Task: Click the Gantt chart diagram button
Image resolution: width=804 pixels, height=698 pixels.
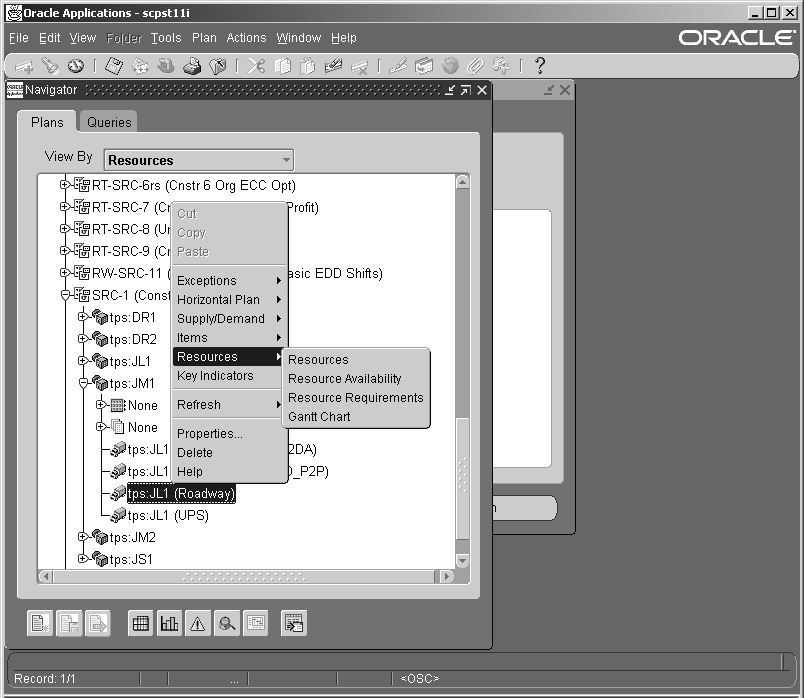Action: click(x=255, y=623)
